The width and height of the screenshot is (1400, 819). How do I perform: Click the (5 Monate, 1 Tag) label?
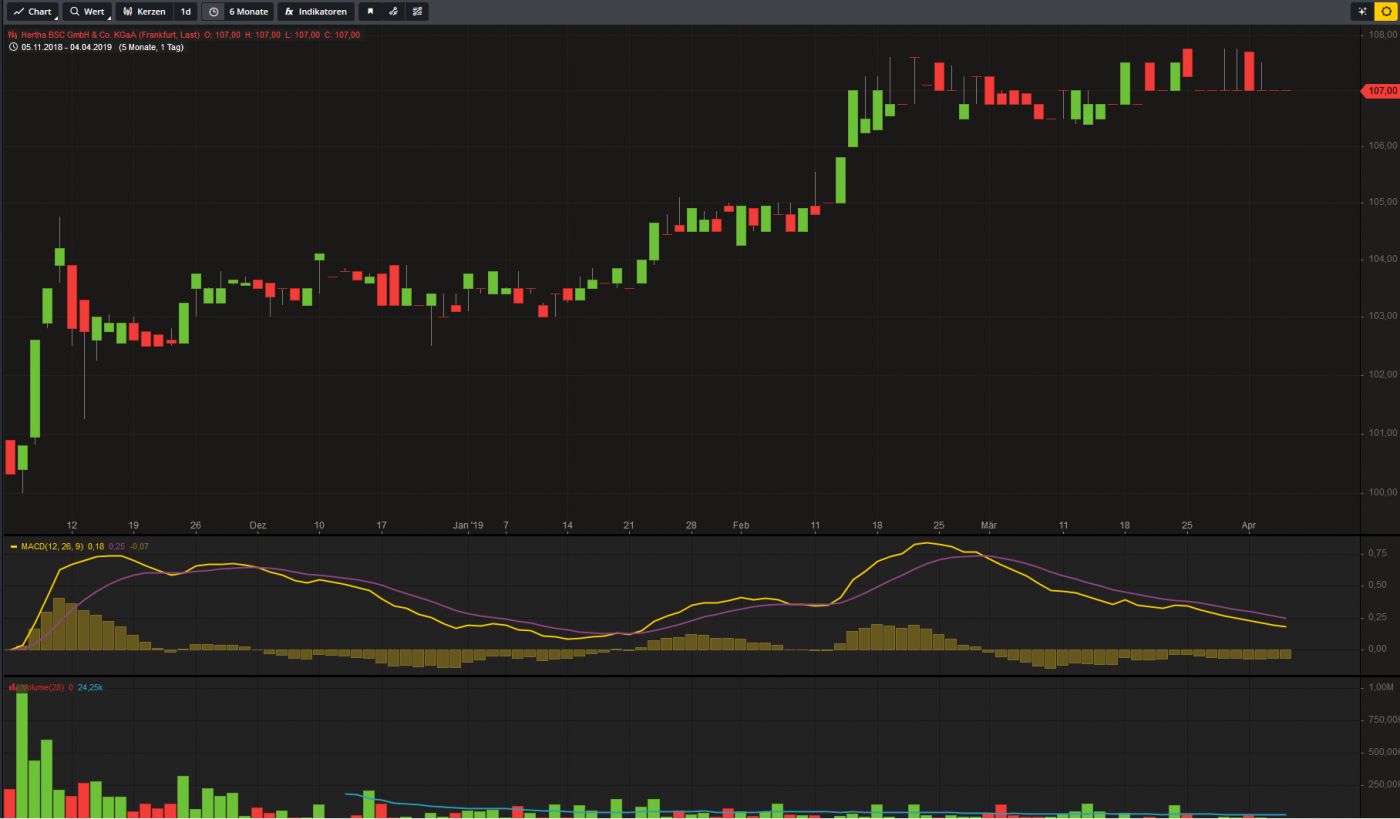coord(151,47)
